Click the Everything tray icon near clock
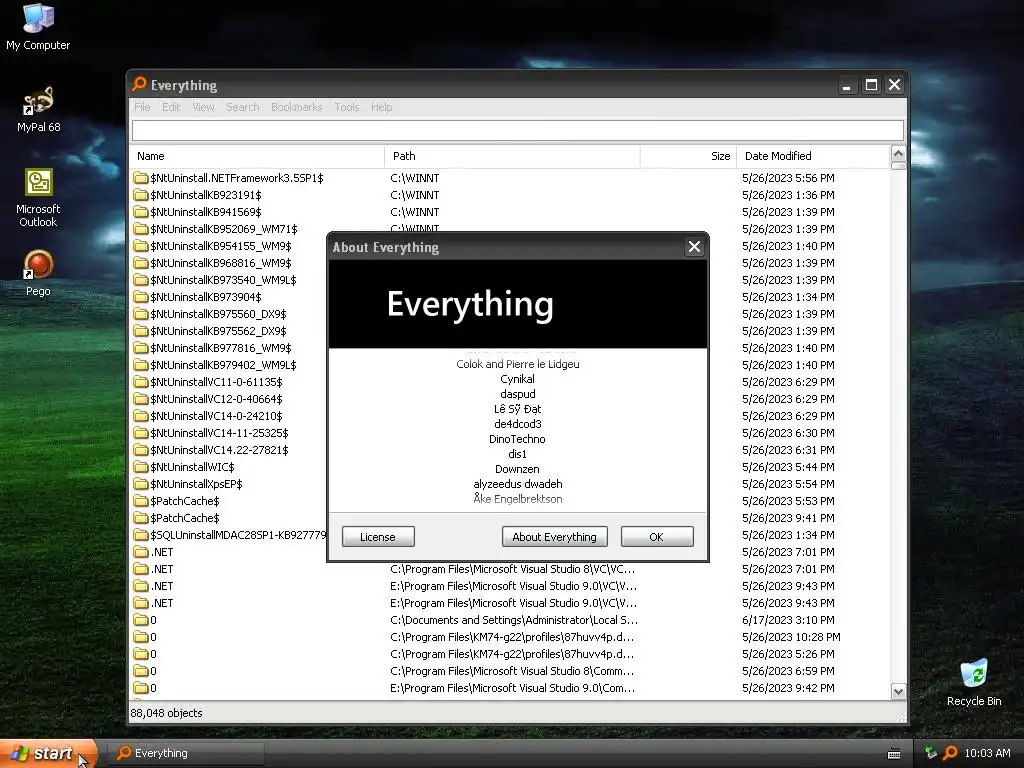Image resolution: width=1024 pixels, height=768 pixels. [x=950, y=753]
